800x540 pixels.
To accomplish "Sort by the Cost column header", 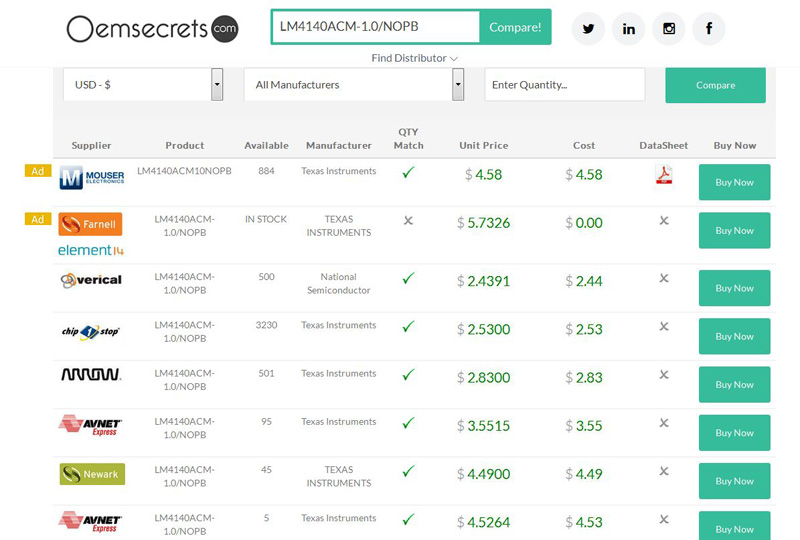I will click(584, 145).
